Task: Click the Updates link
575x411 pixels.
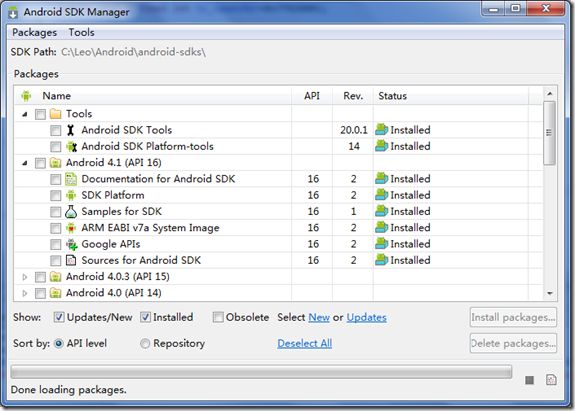Action: 366,318
